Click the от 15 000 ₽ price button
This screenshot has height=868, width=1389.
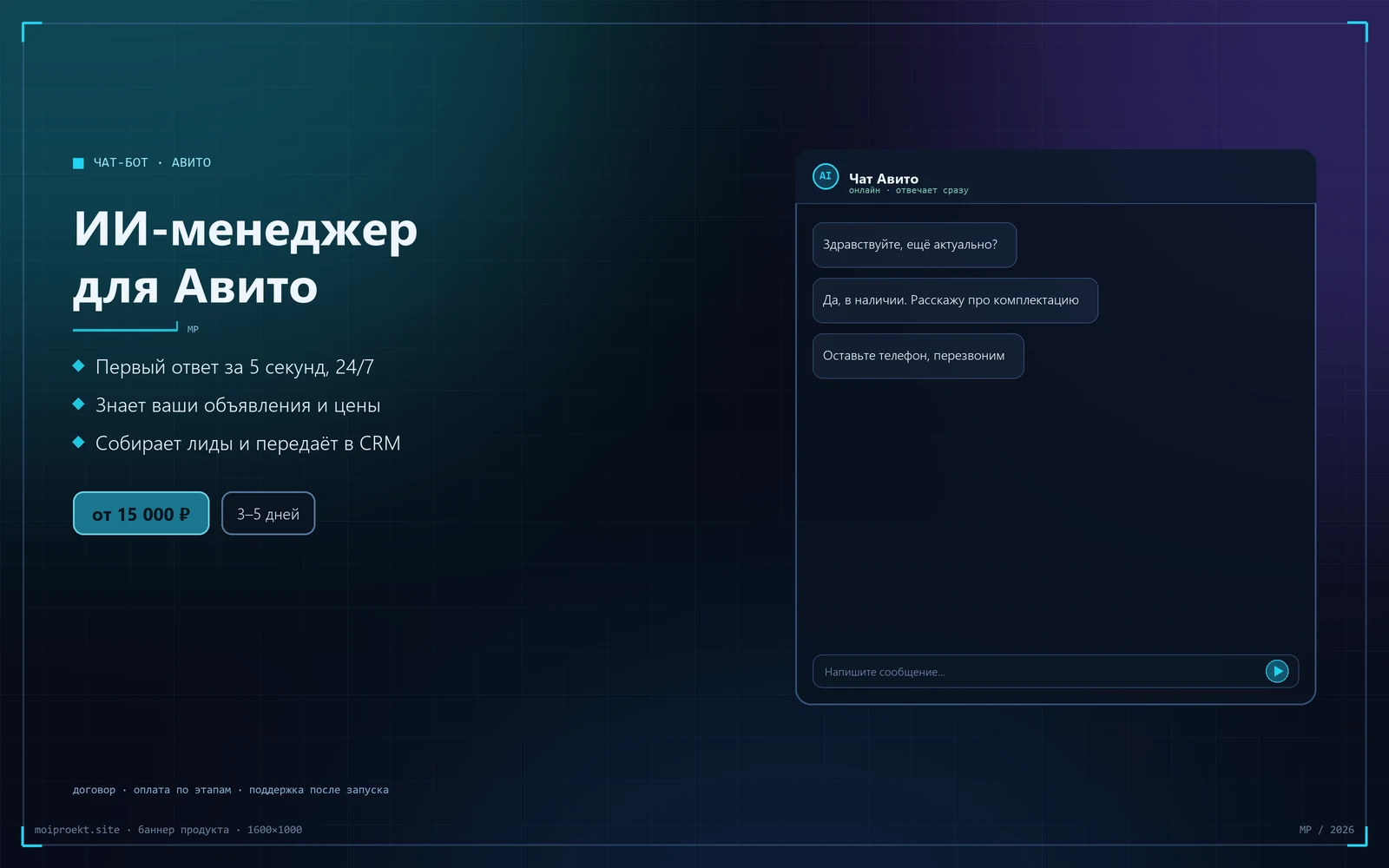tap(142, 514)
